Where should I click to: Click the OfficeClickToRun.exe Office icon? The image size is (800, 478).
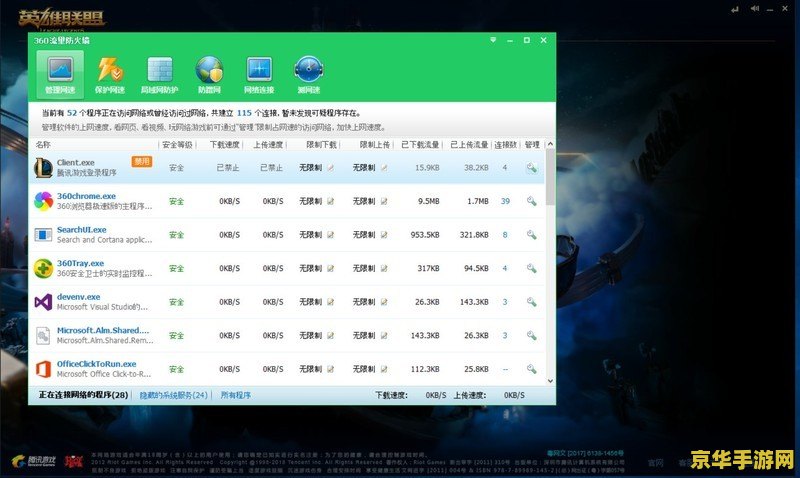click(43, 369)
